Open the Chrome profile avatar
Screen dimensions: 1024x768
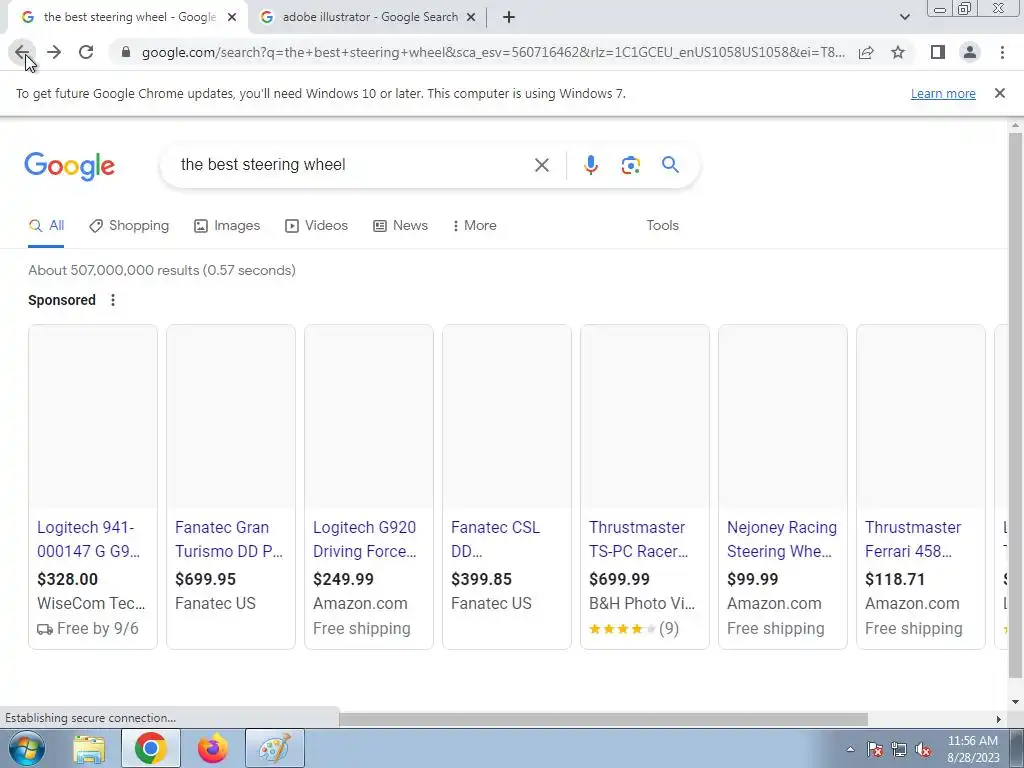tap(970, 52)
